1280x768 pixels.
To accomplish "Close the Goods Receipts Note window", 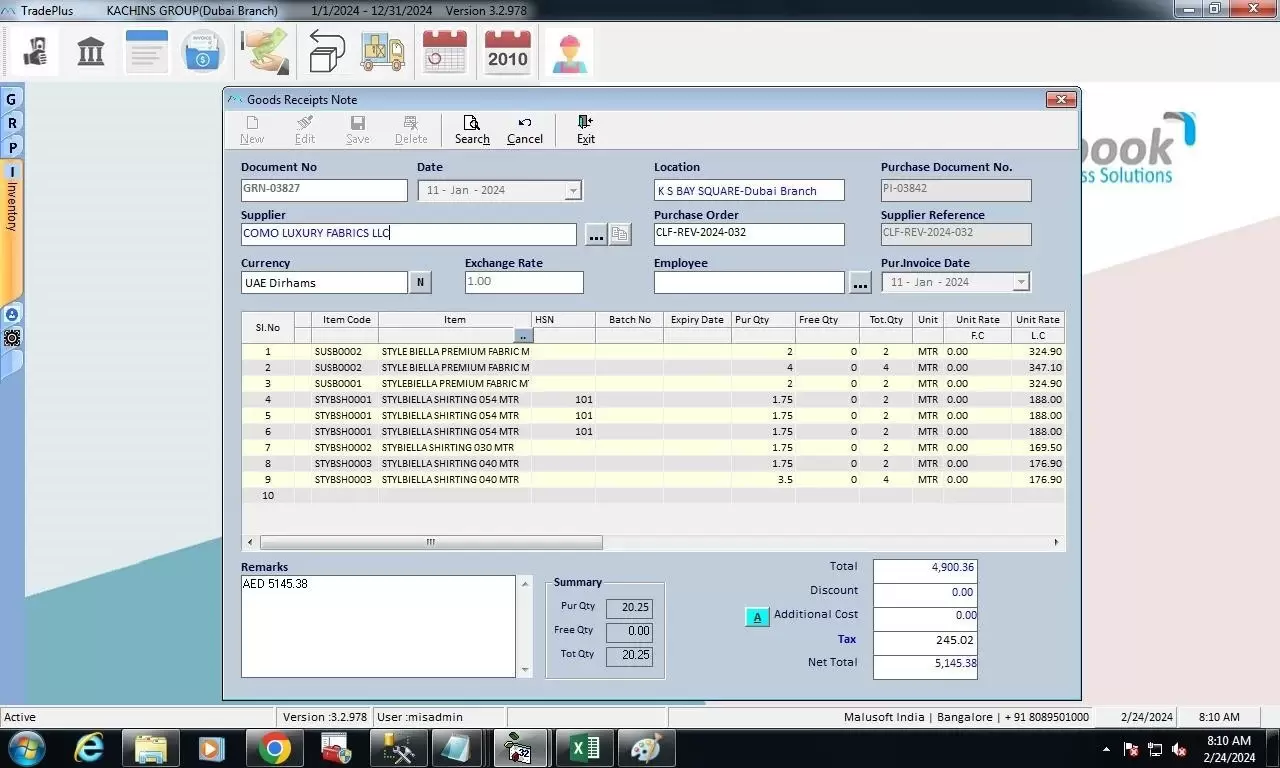I will (1061, 99).
